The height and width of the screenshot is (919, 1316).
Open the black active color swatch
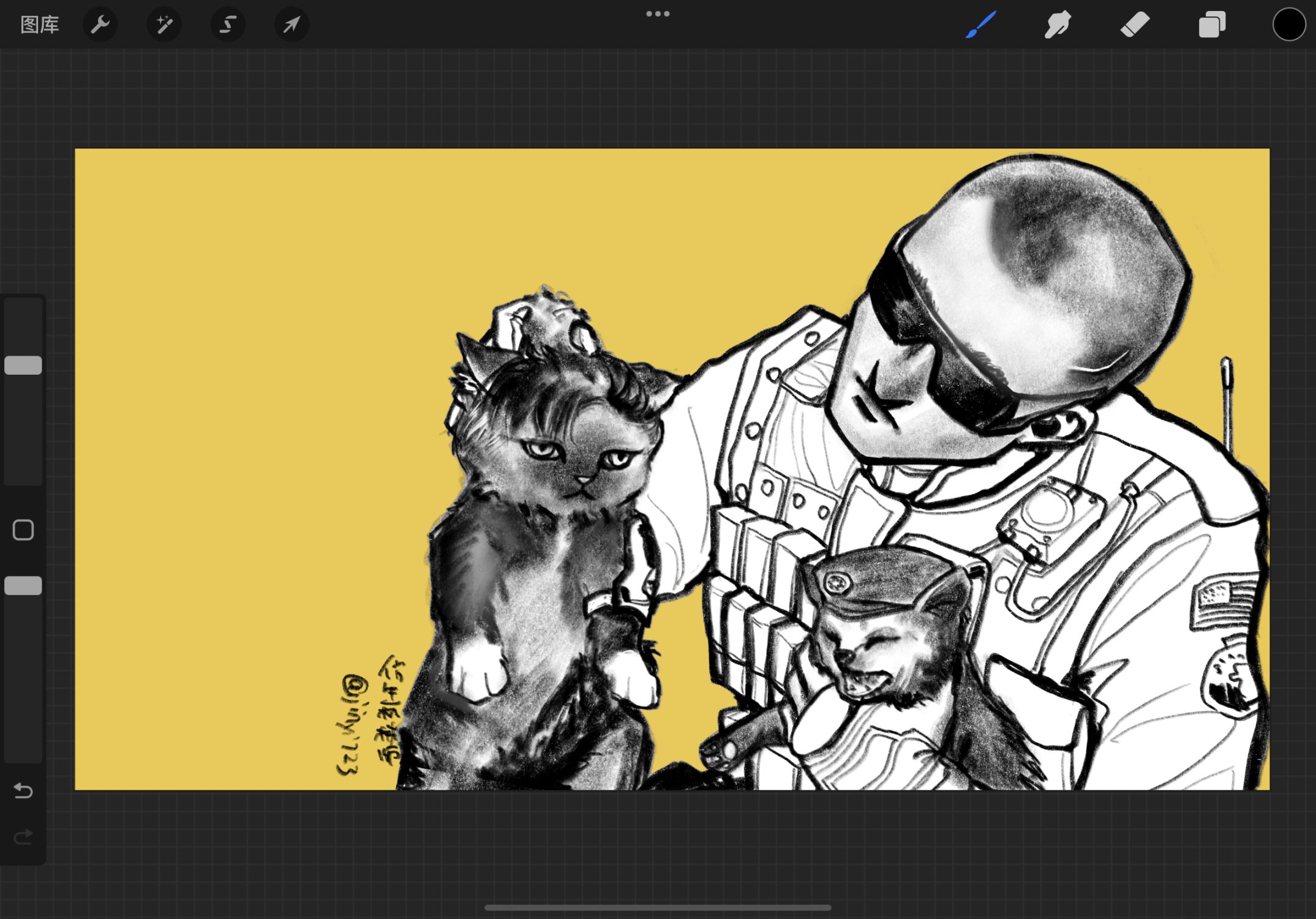pos(1289,24)
